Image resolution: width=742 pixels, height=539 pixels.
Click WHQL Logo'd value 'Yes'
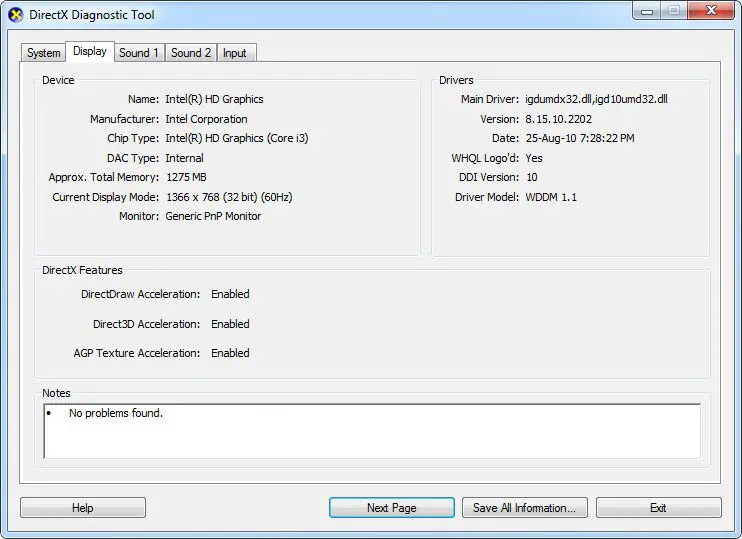point(534,158)
